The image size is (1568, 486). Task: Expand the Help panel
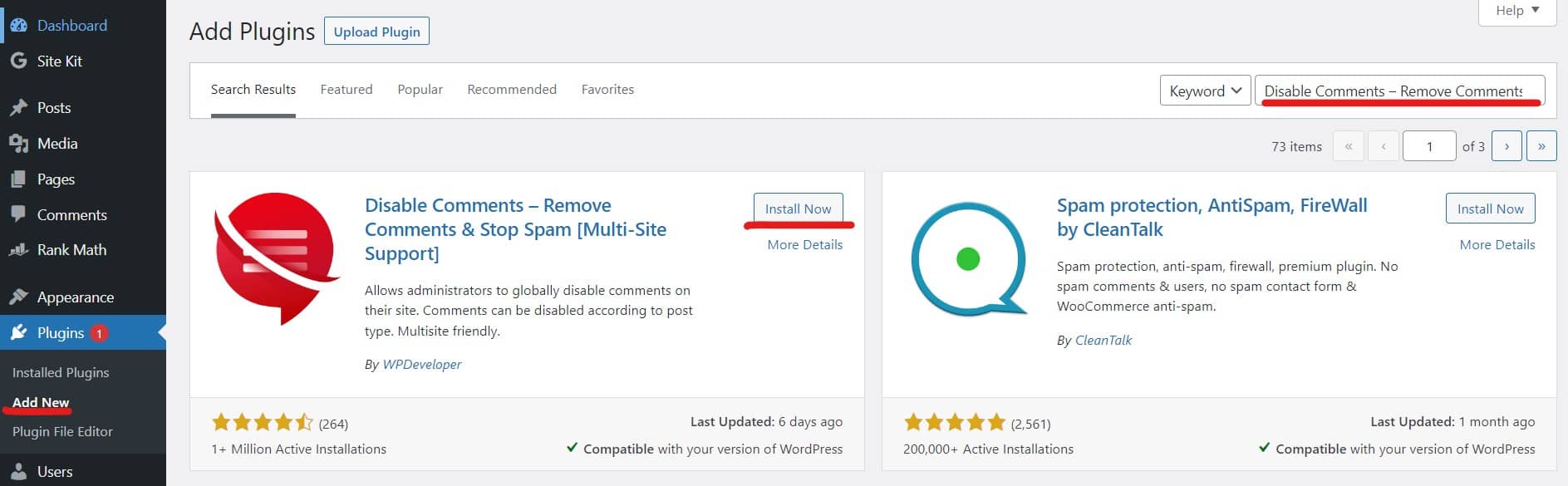pyautogui.click(x=1517, y=11)
